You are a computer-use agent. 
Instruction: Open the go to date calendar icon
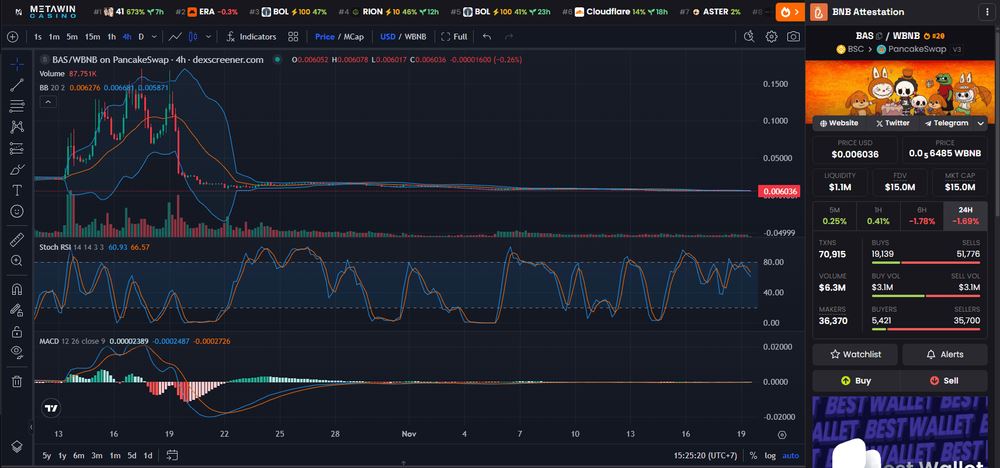click(172, 455)
